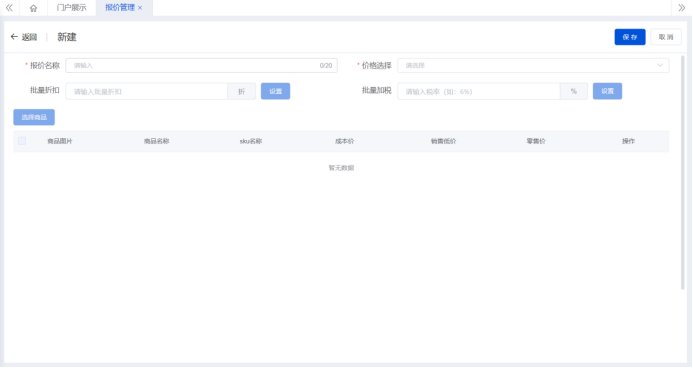Click the 批量加税 tax rate input
693x368 pixels.
click(x=479, y=91)
